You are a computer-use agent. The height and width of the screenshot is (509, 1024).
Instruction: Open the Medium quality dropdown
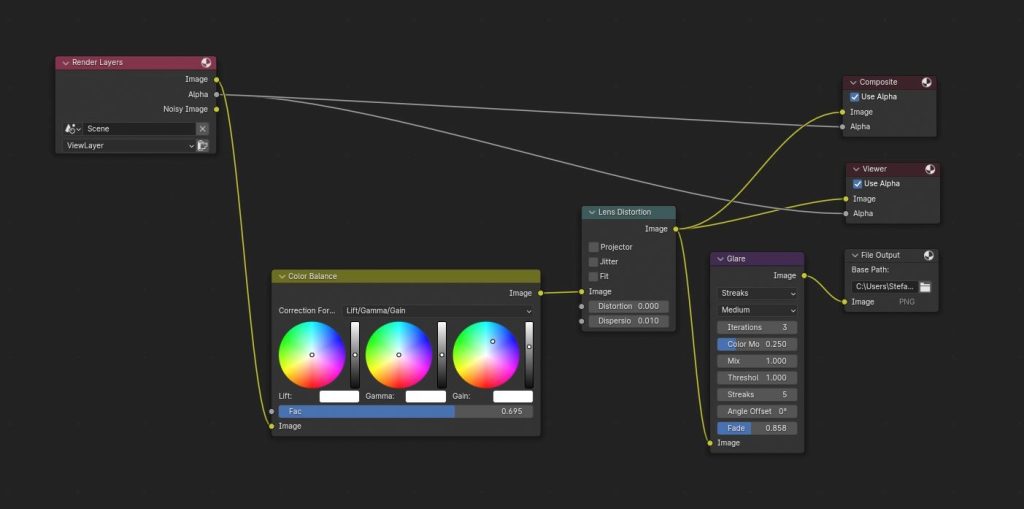(x=757, y=310)
